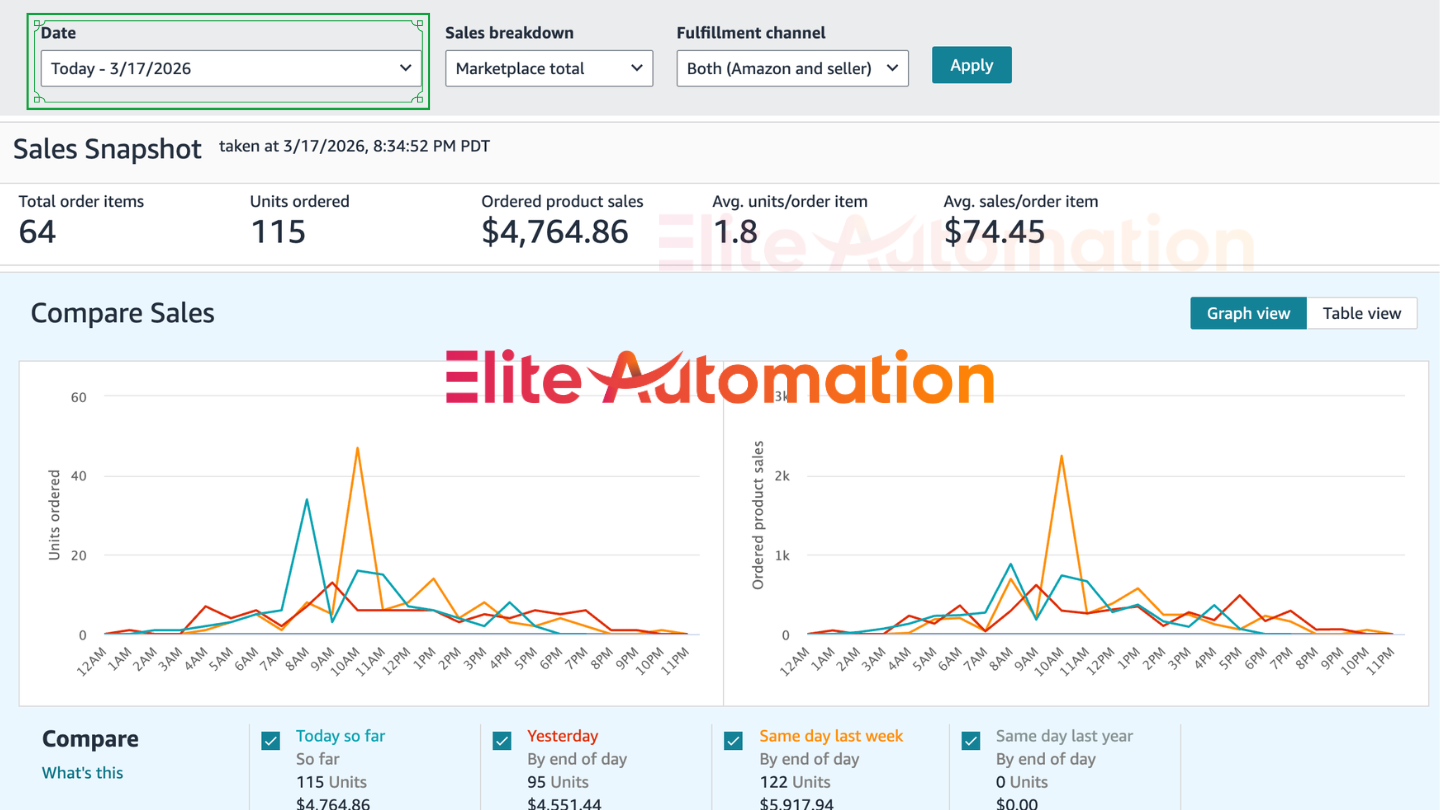Click the Total order items value 64
The height and width of the screenshot is (810, 1440).
[x=37, y=232]
